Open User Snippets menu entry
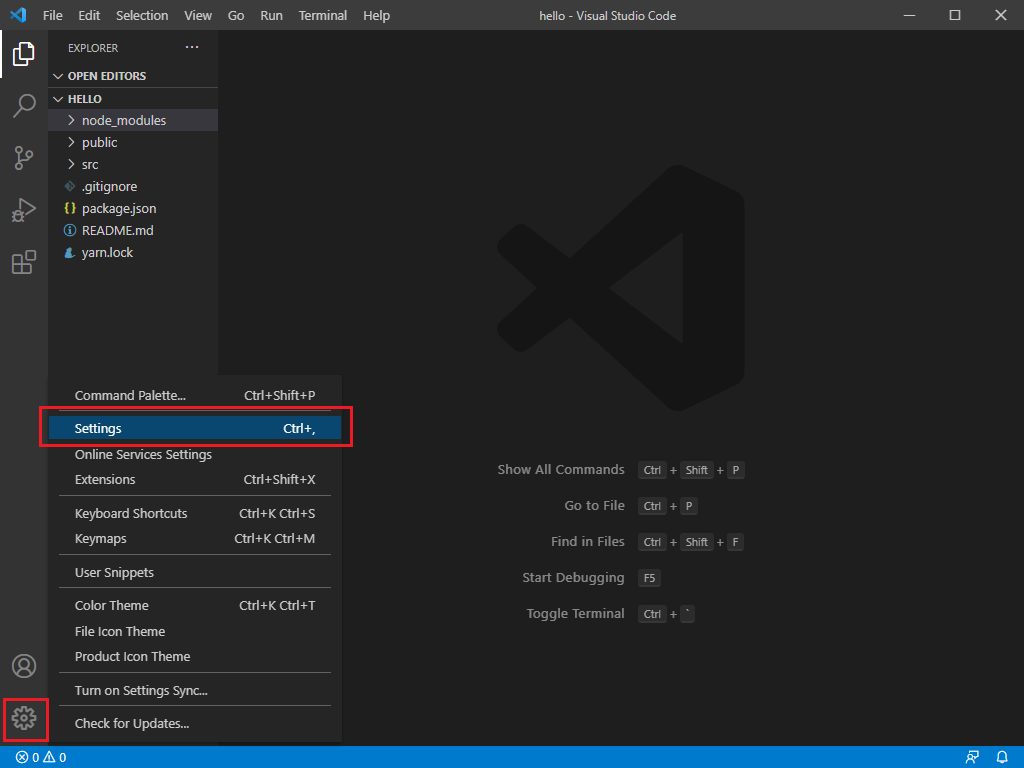The width and height of the screenshot is (1024, 768). point(195,572)
